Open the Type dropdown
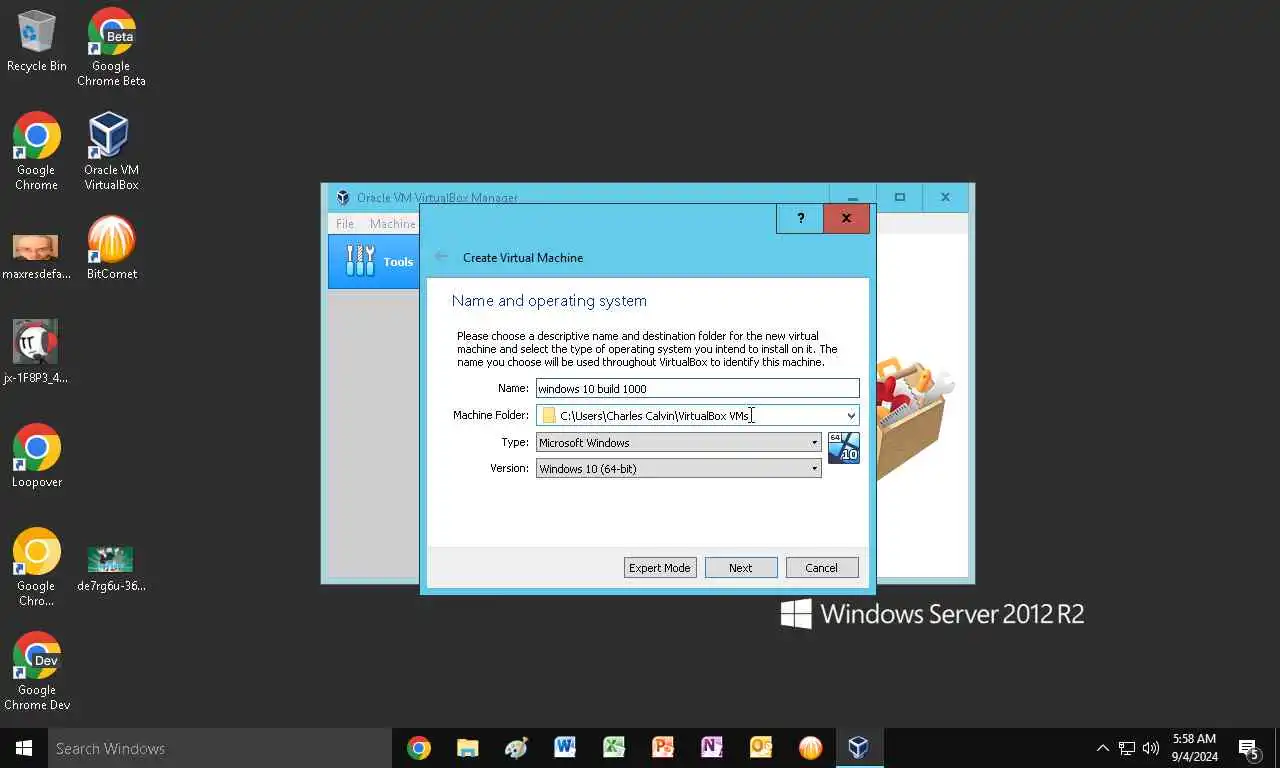This screenshot has width=1280, height=768. [678, 442]
